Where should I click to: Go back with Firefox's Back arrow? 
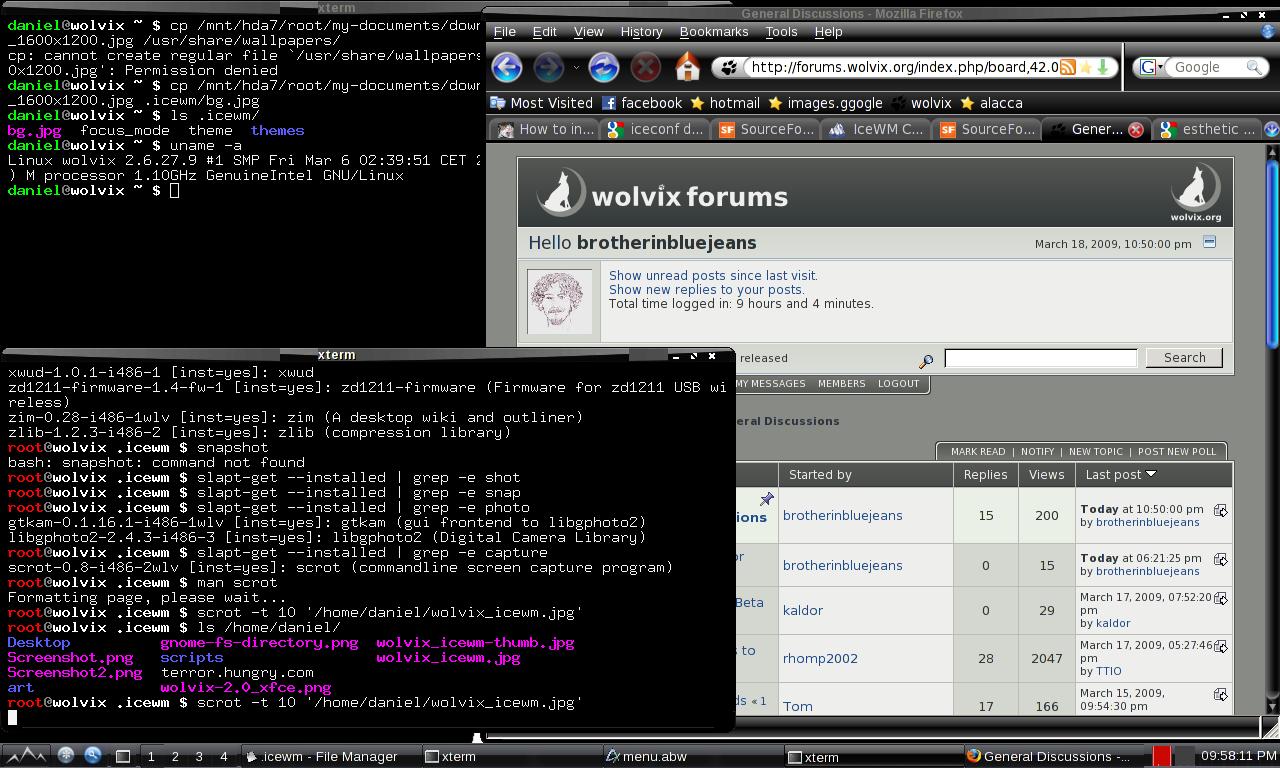click(507, 67)
